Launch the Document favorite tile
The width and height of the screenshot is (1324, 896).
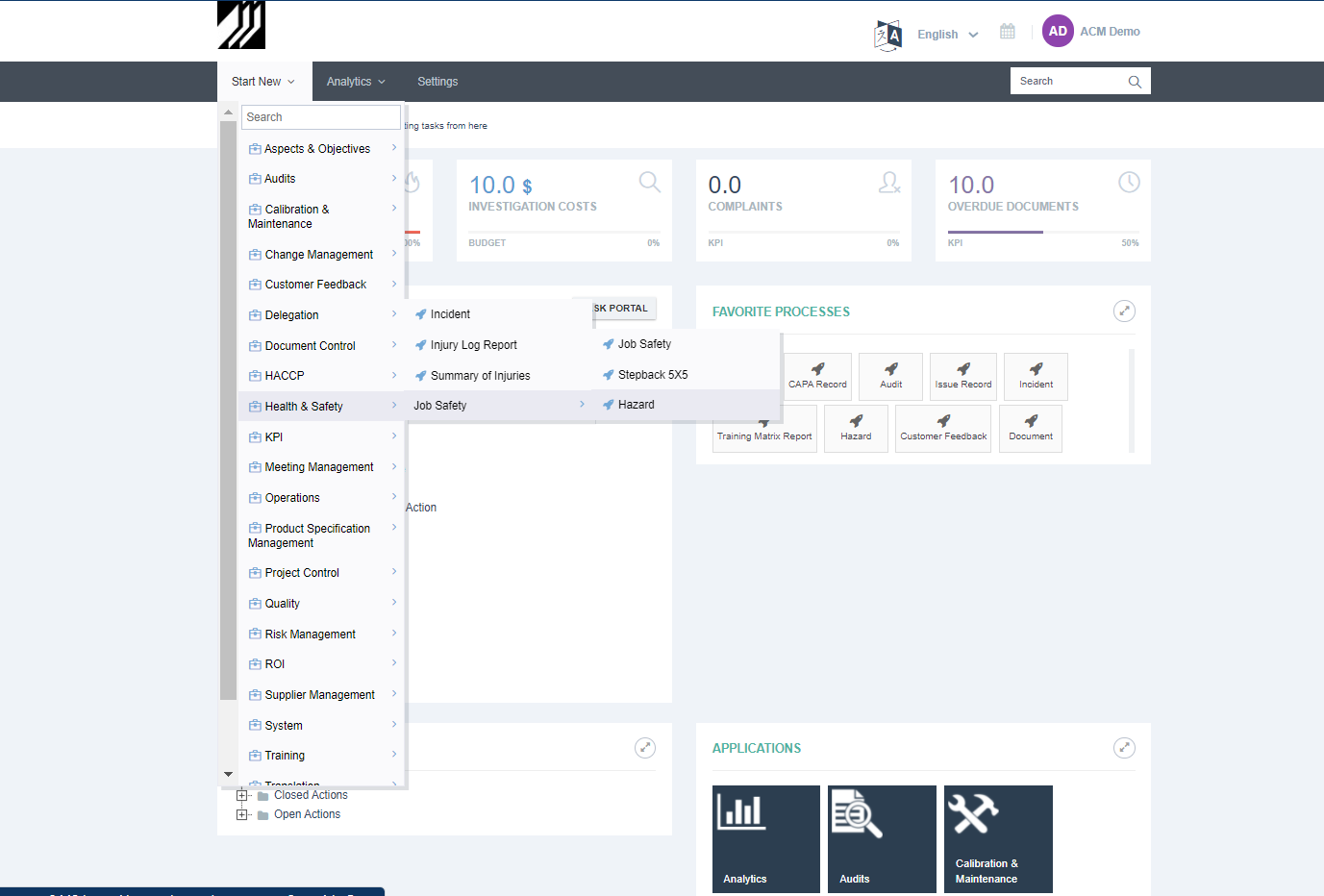pos(1031,429)
